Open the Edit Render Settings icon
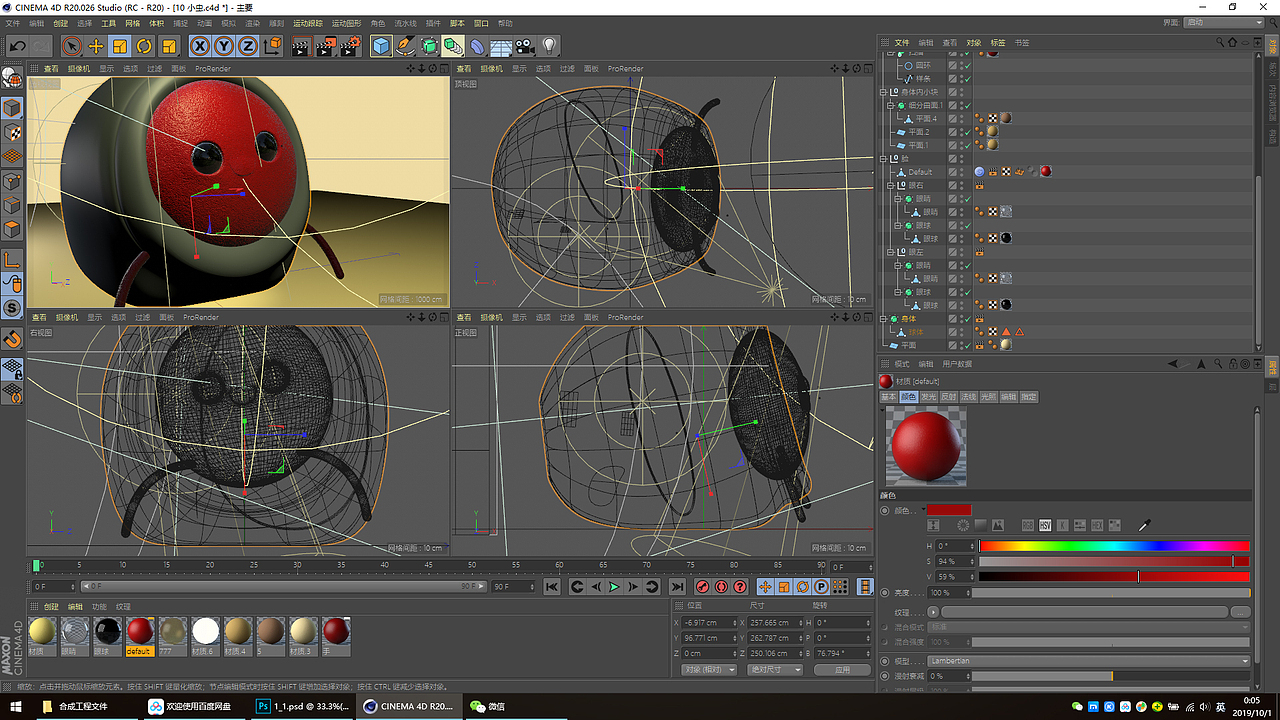The height and width of the screenshot is (720, 1280). 350,46
